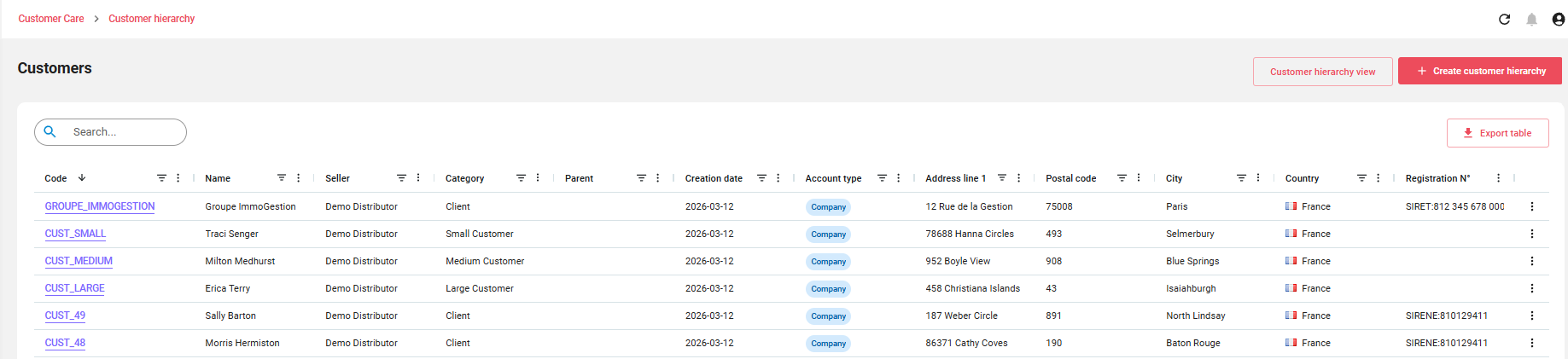Open row actions for CUST_49
This screenshot has width=1568, height=359.
[x=1531, y=316]
